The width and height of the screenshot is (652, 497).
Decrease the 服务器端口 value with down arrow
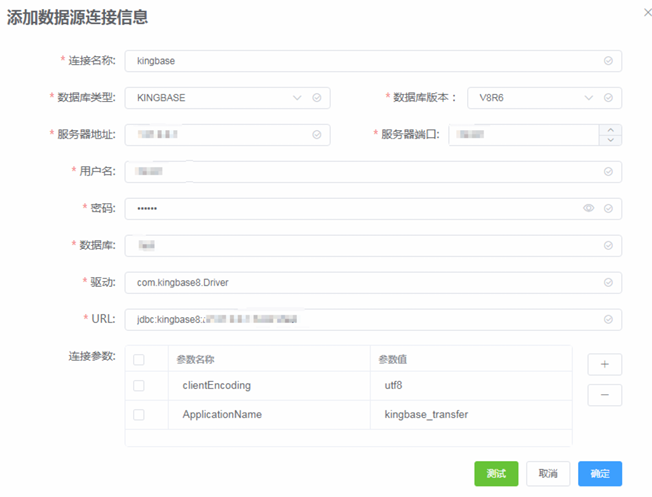(610, 140)
